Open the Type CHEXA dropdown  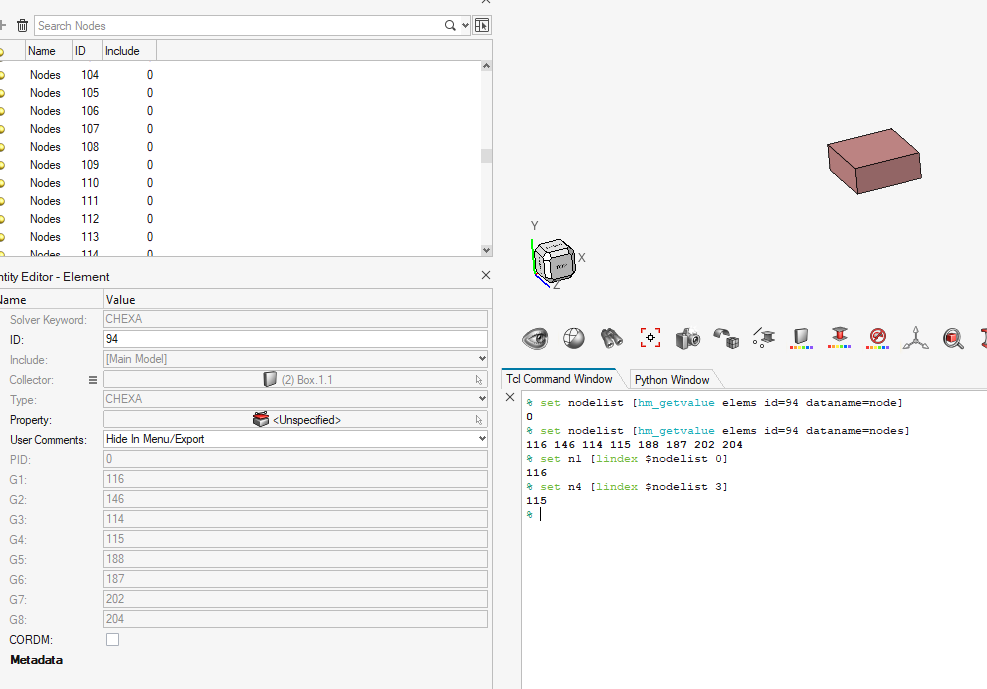pyautogui.click(x=482, y=399)
